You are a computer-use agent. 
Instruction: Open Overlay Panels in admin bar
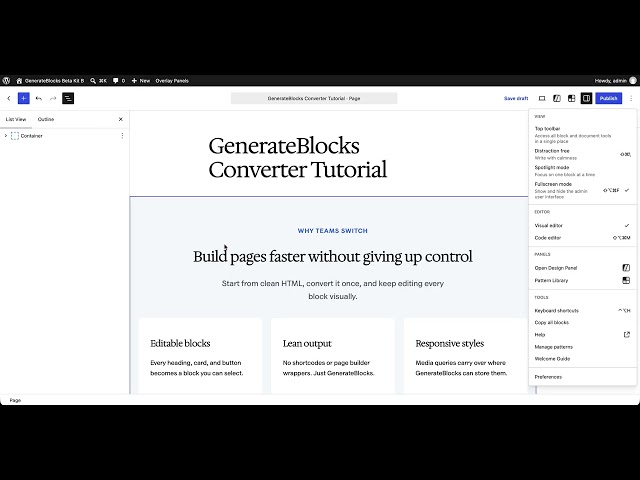pyautogui.click(x=172, y=81)
